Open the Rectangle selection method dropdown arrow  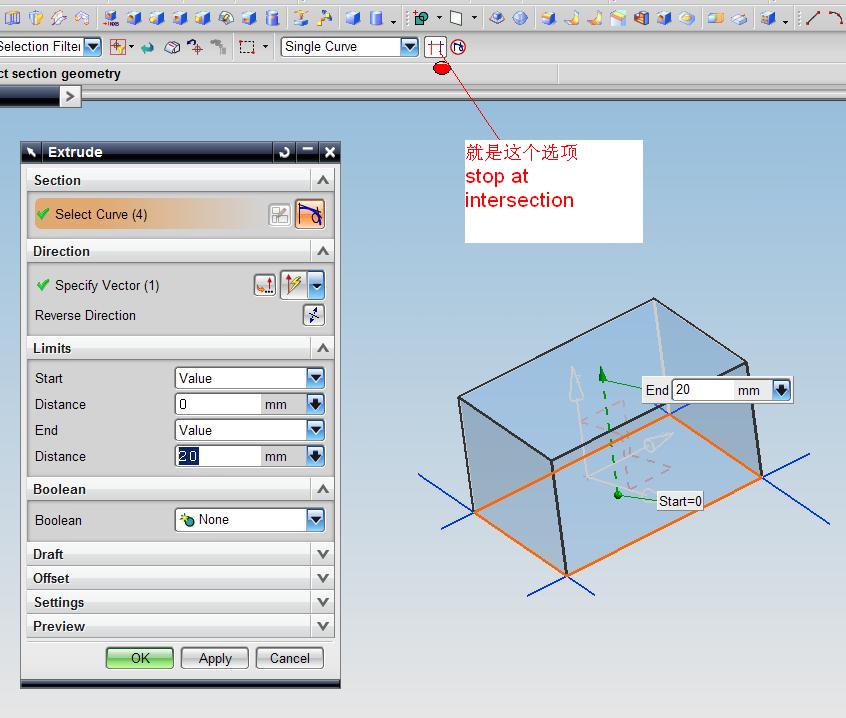pos(265,47)
